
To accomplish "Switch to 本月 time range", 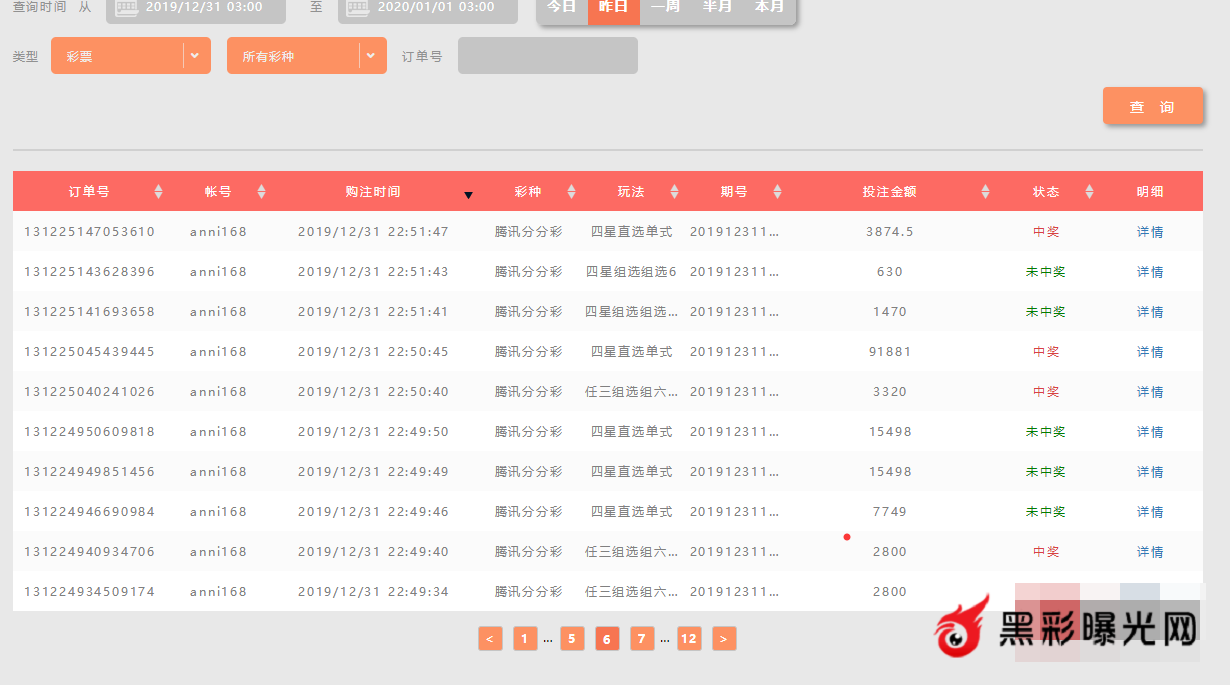I will pos(769,8).
